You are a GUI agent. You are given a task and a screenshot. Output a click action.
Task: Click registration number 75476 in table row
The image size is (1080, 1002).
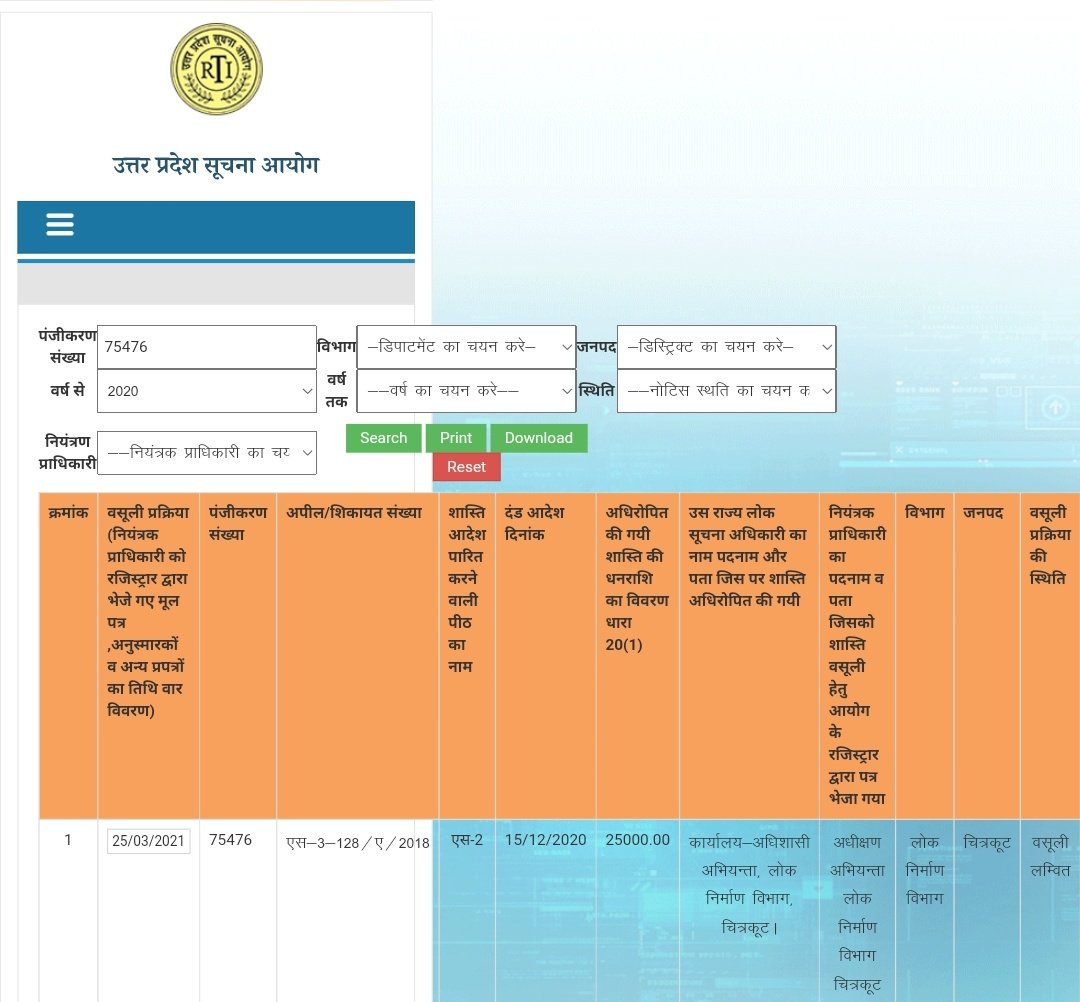230,840
